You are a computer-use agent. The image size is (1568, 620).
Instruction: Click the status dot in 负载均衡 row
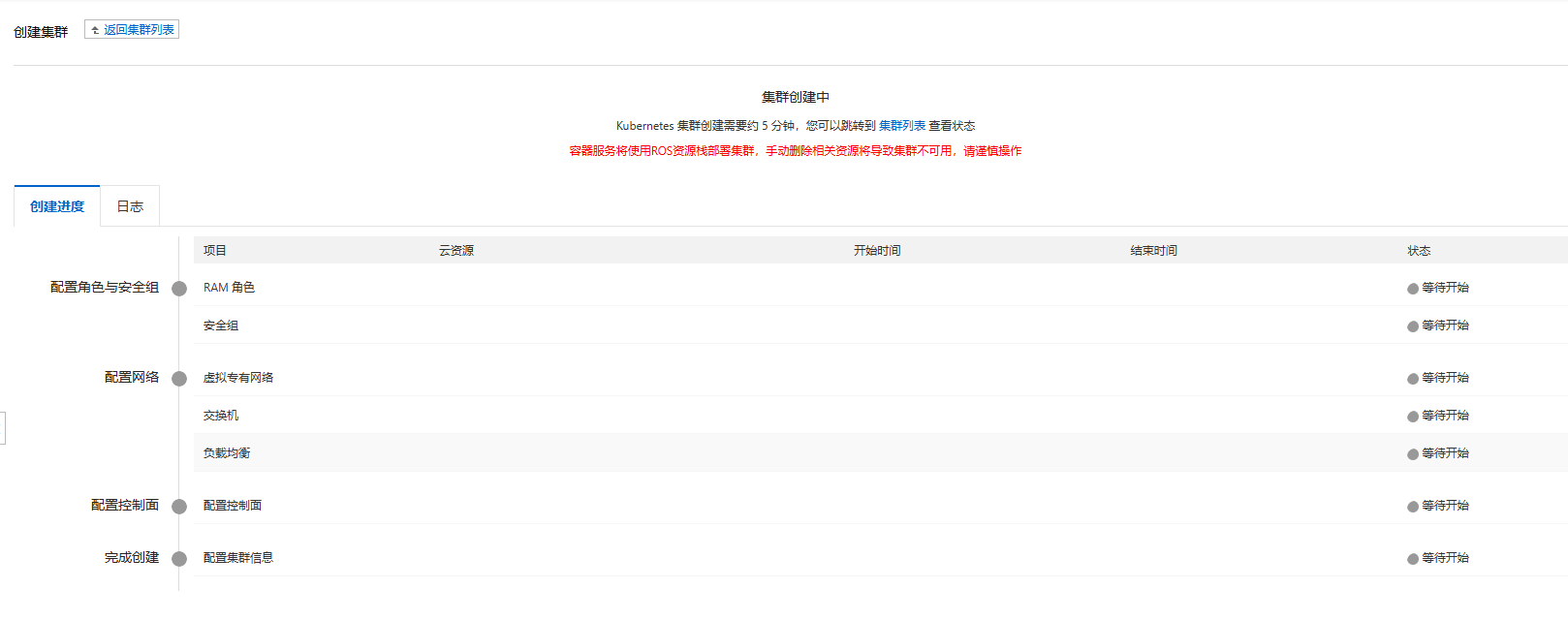(x=1413, y=454)
